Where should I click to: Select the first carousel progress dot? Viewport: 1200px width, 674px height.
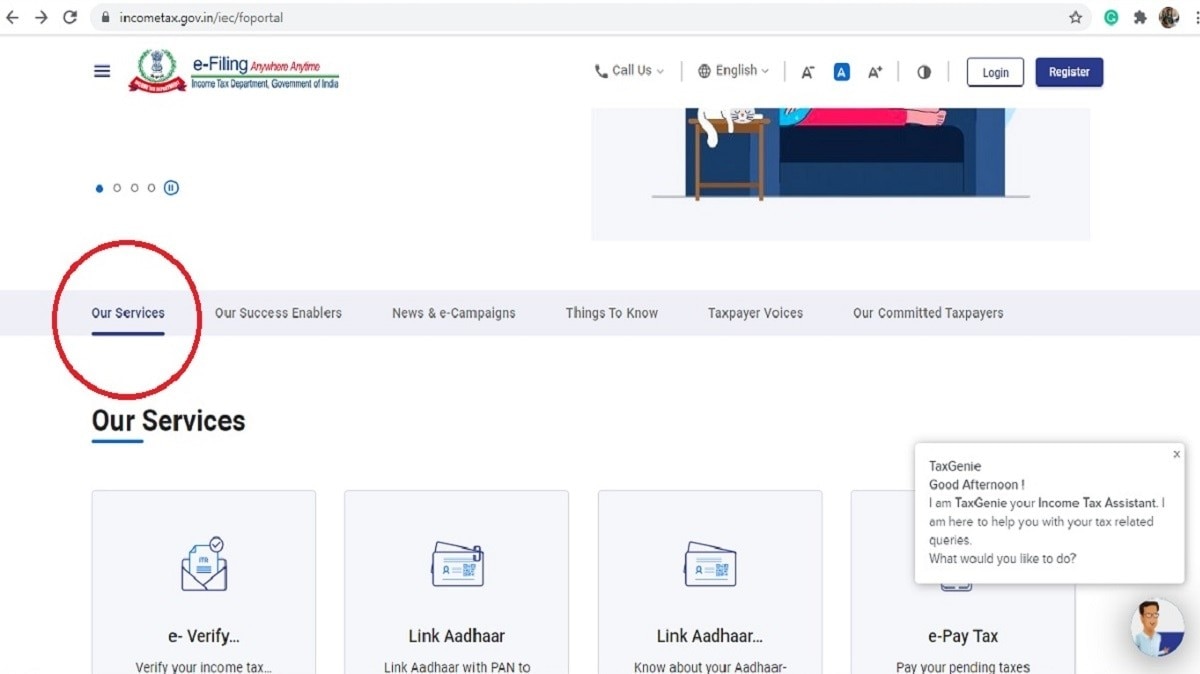pyautogui.click(x=99, y=187)
